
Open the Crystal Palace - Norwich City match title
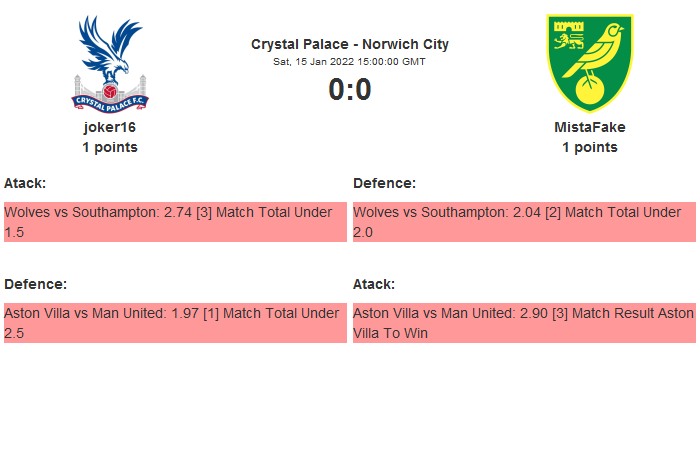(x=350, y=44)
